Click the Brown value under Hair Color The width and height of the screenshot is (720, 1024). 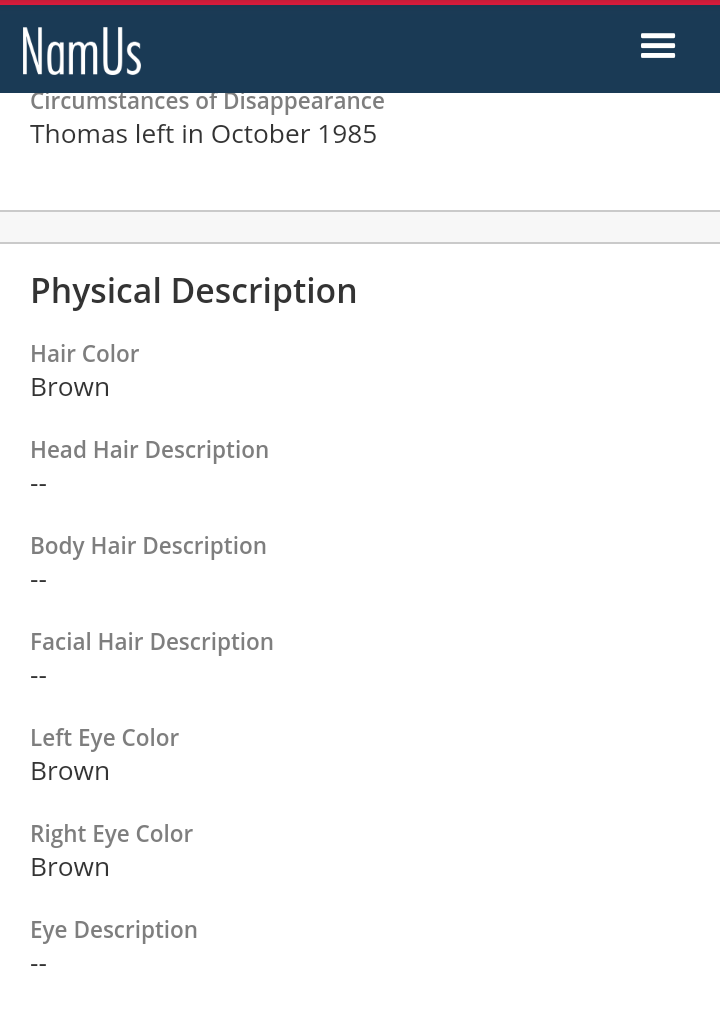tap(70, 387)
